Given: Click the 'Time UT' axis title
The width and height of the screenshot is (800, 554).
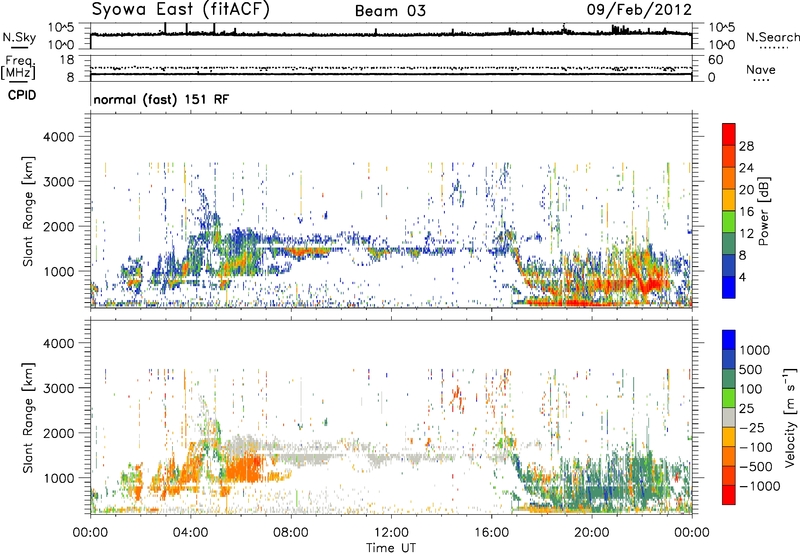Looking at the screenshot, I should (391, 547).
